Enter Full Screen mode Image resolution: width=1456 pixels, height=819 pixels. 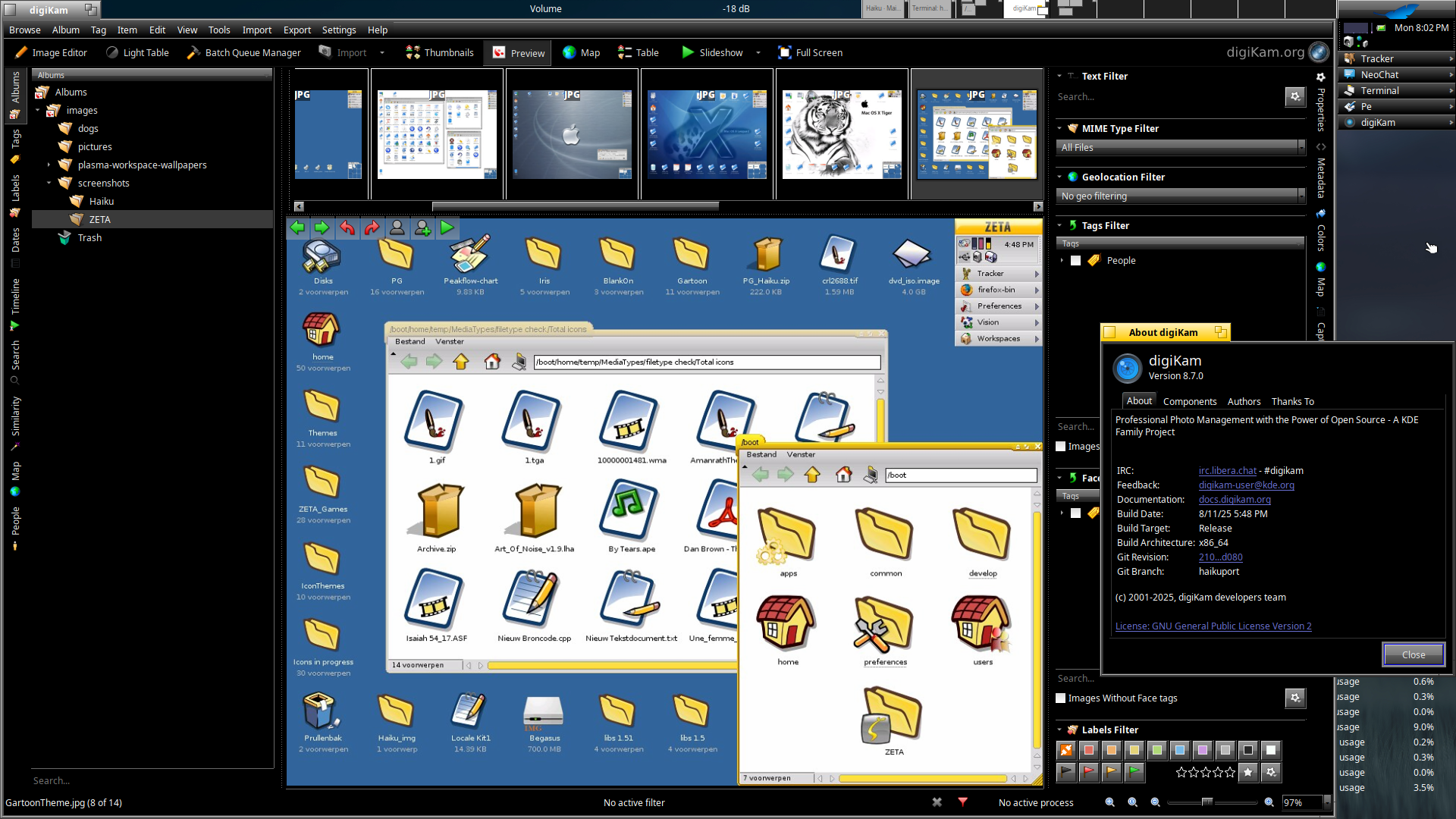click(811, 52)
